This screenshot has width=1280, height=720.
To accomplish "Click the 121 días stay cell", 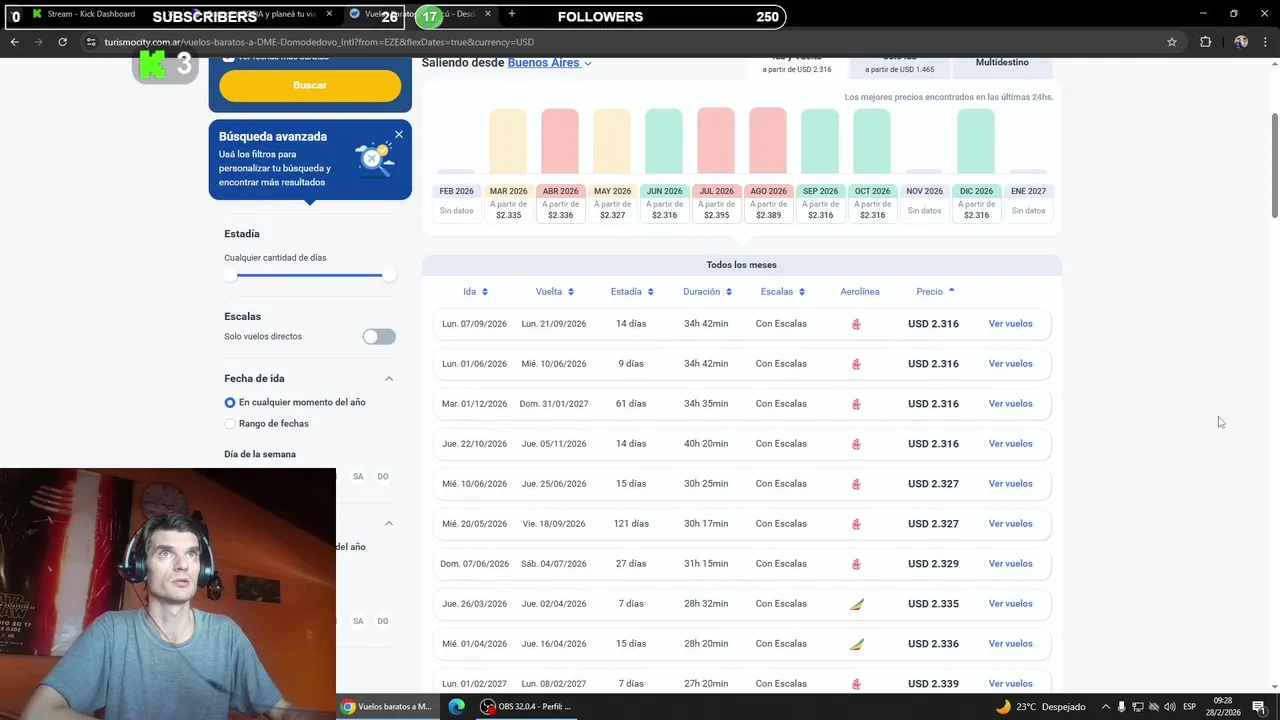I will [x=631, y=524].
